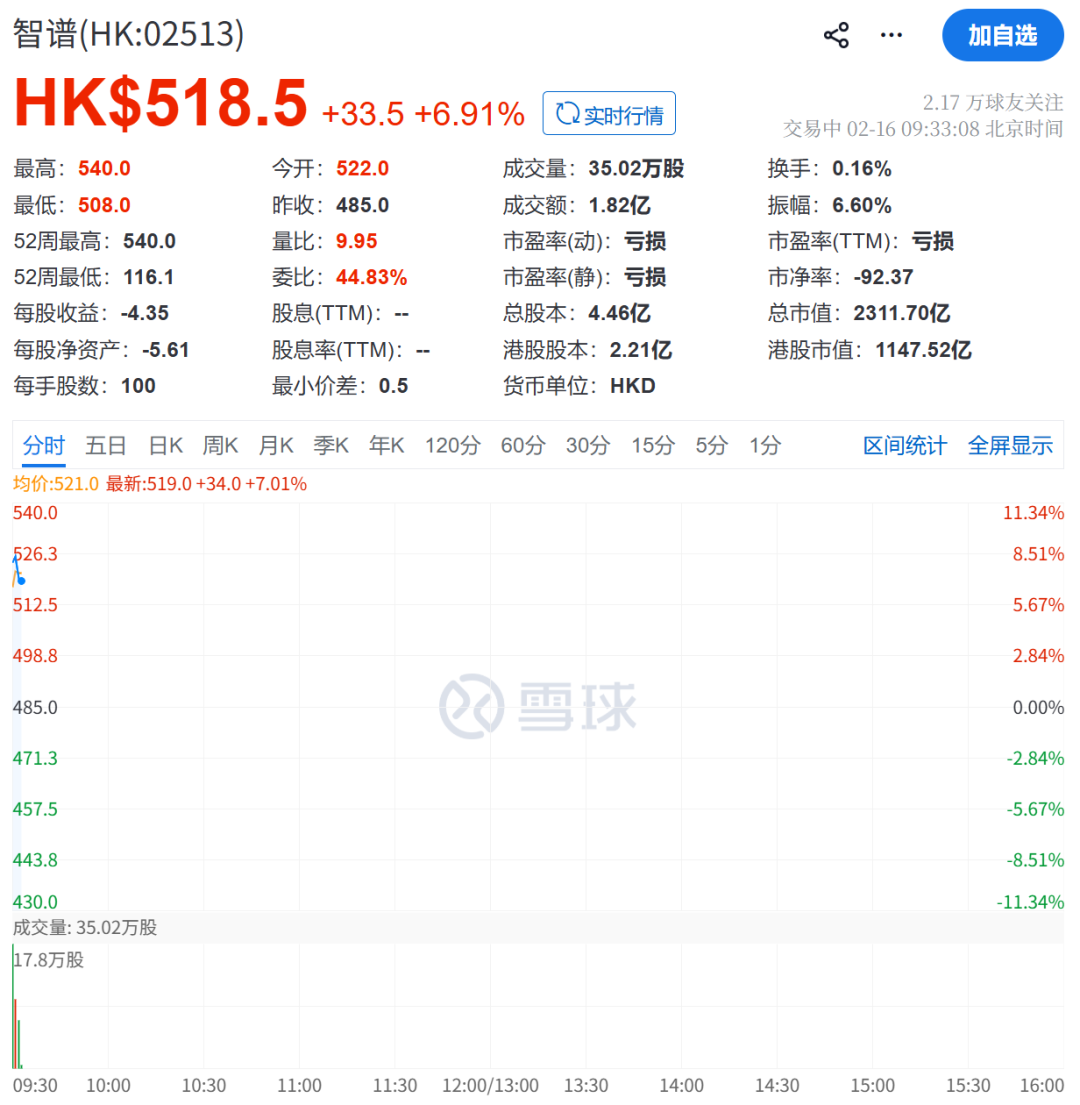Click 最高 value 540.0
The width and height of the screenshot is (1080, 1105).
(104, 169)
